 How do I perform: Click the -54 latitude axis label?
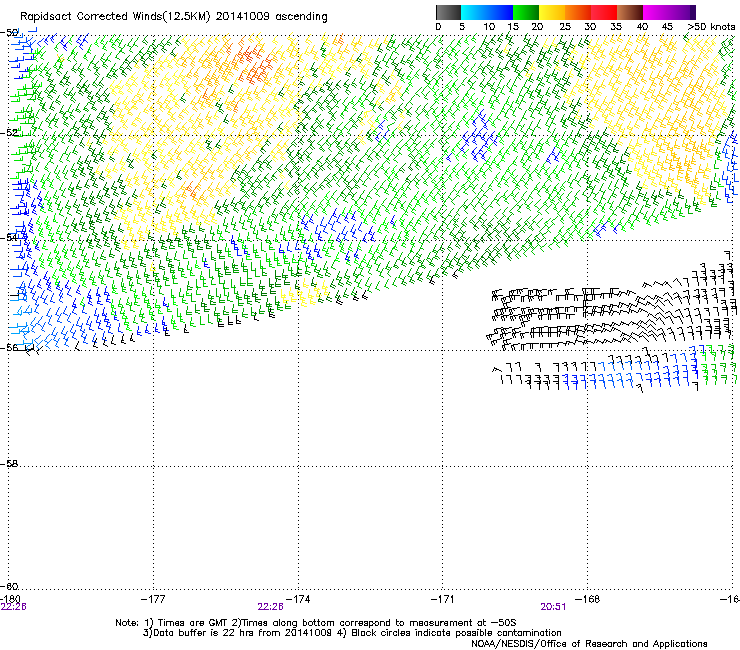click(x=9, y=237)
